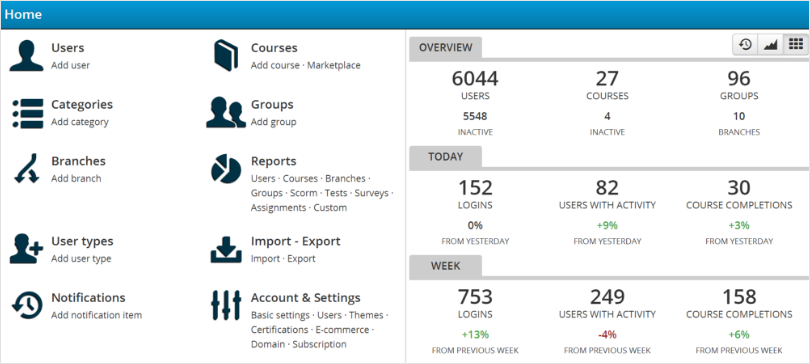Image resolution: width=810 pixels, height=364 pixels.
Task: Open Account & Settings sliders icon
Action: pos(226,305)
